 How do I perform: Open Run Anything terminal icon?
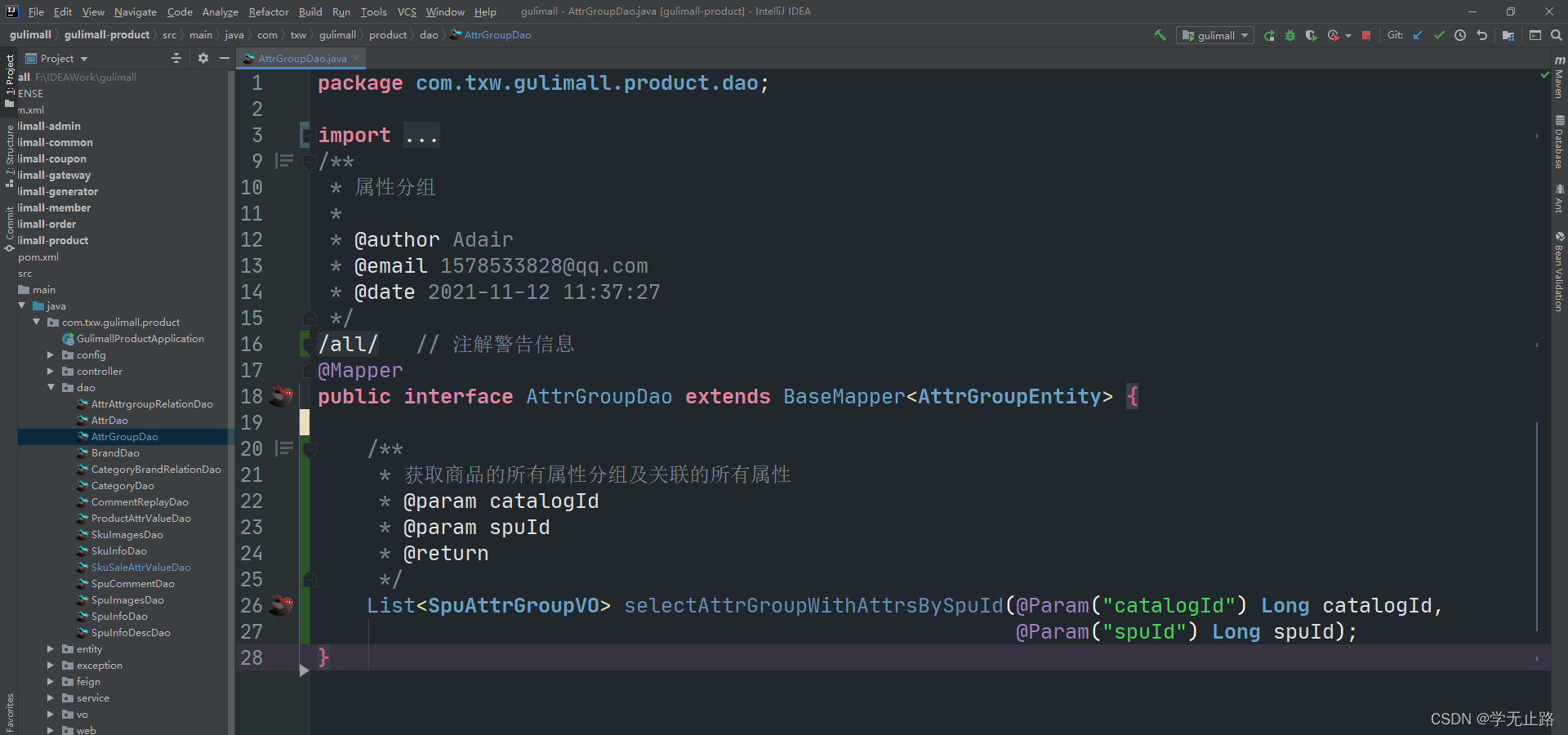[1535, 35]
